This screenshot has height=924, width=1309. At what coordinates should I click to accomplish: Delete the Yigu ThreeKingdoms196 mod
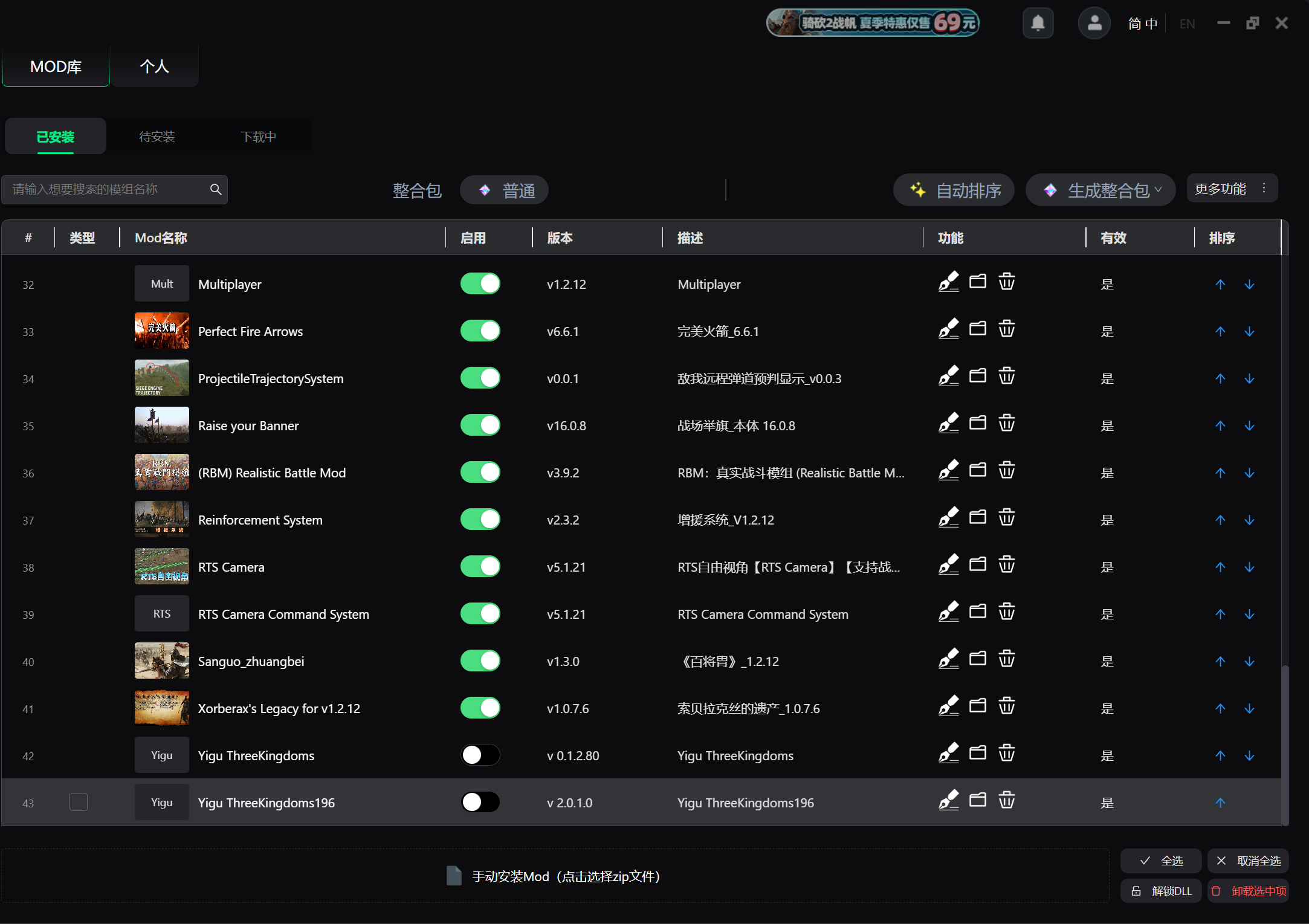pos(1007,800)
